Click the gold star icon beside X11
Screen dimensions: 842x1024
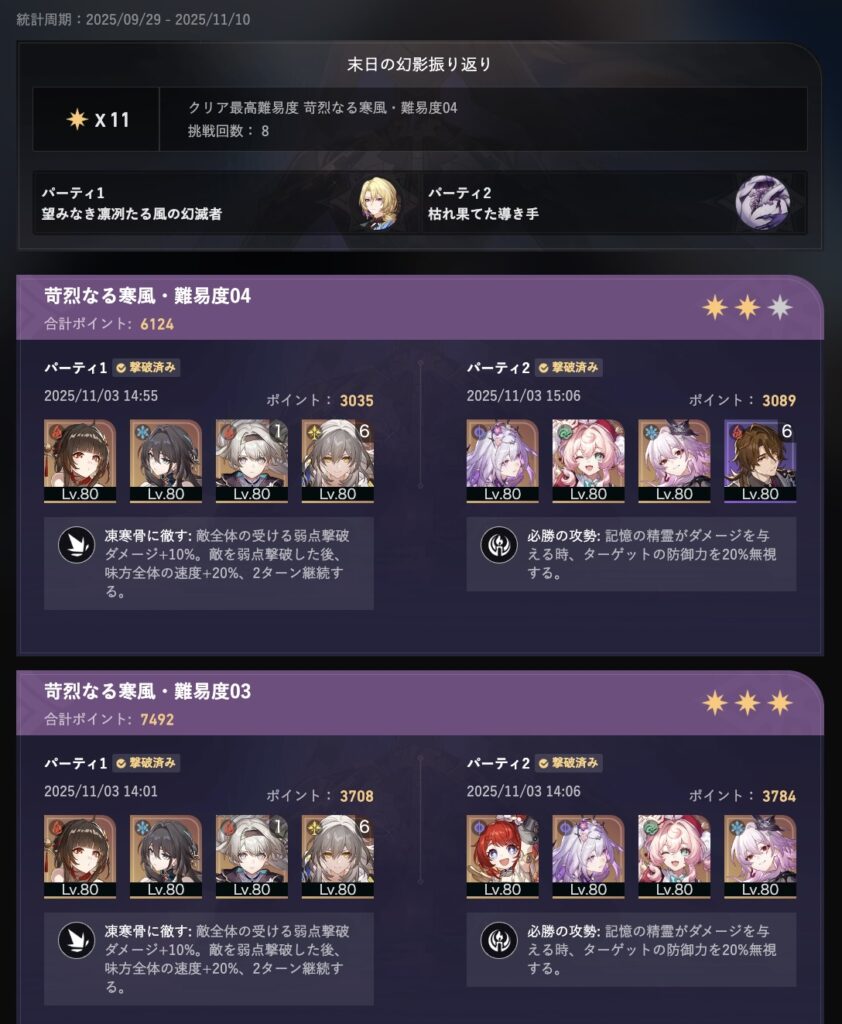click(x=77, y=119)
